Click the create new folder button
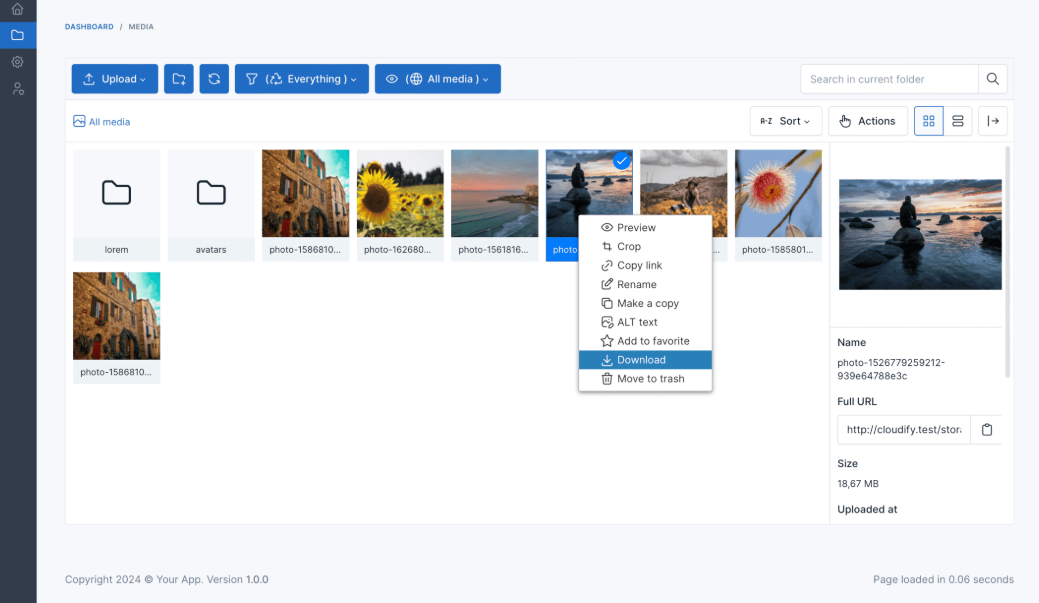Viewport: 1039px width, 603px height. tap(179, 79)
